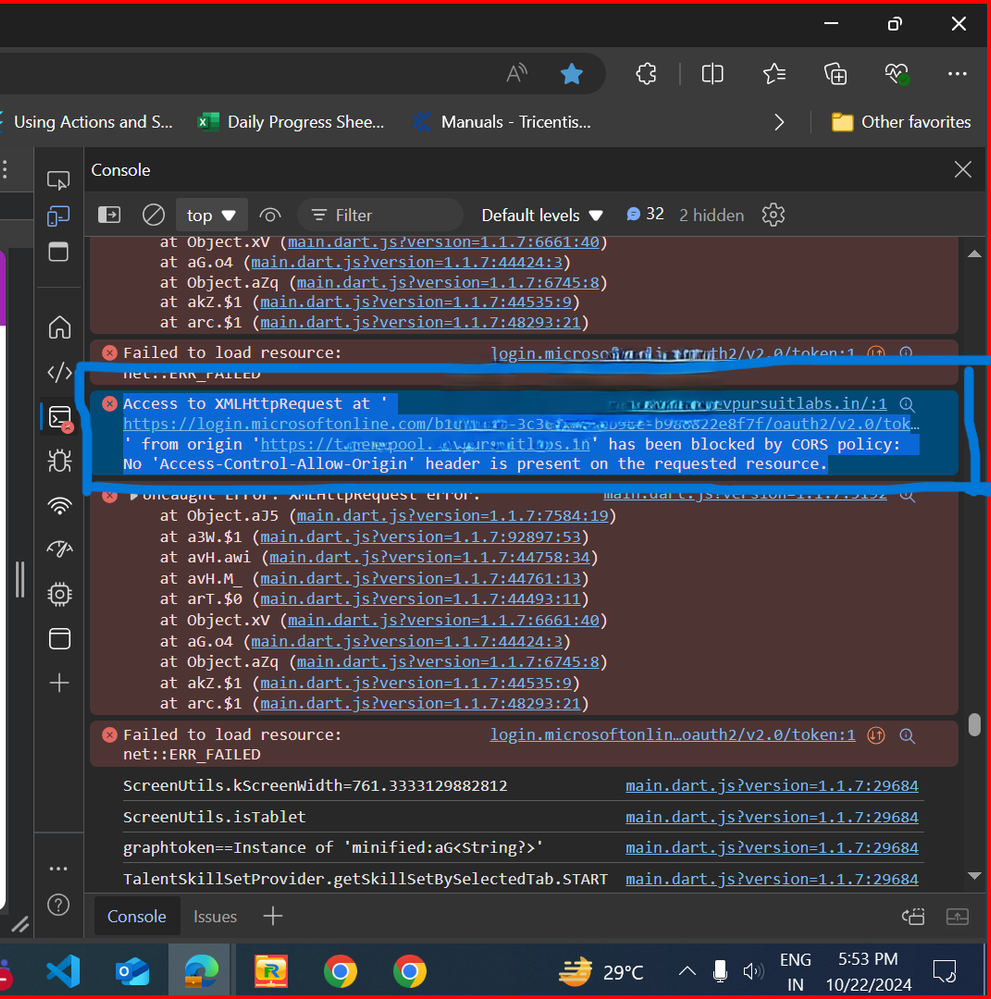The width and height of the screenshot is (991, 999).
Task: Select the TalentSkillSetProvider.getSkillSetBySelectedTab.START log text
Action: coord(365,879)
